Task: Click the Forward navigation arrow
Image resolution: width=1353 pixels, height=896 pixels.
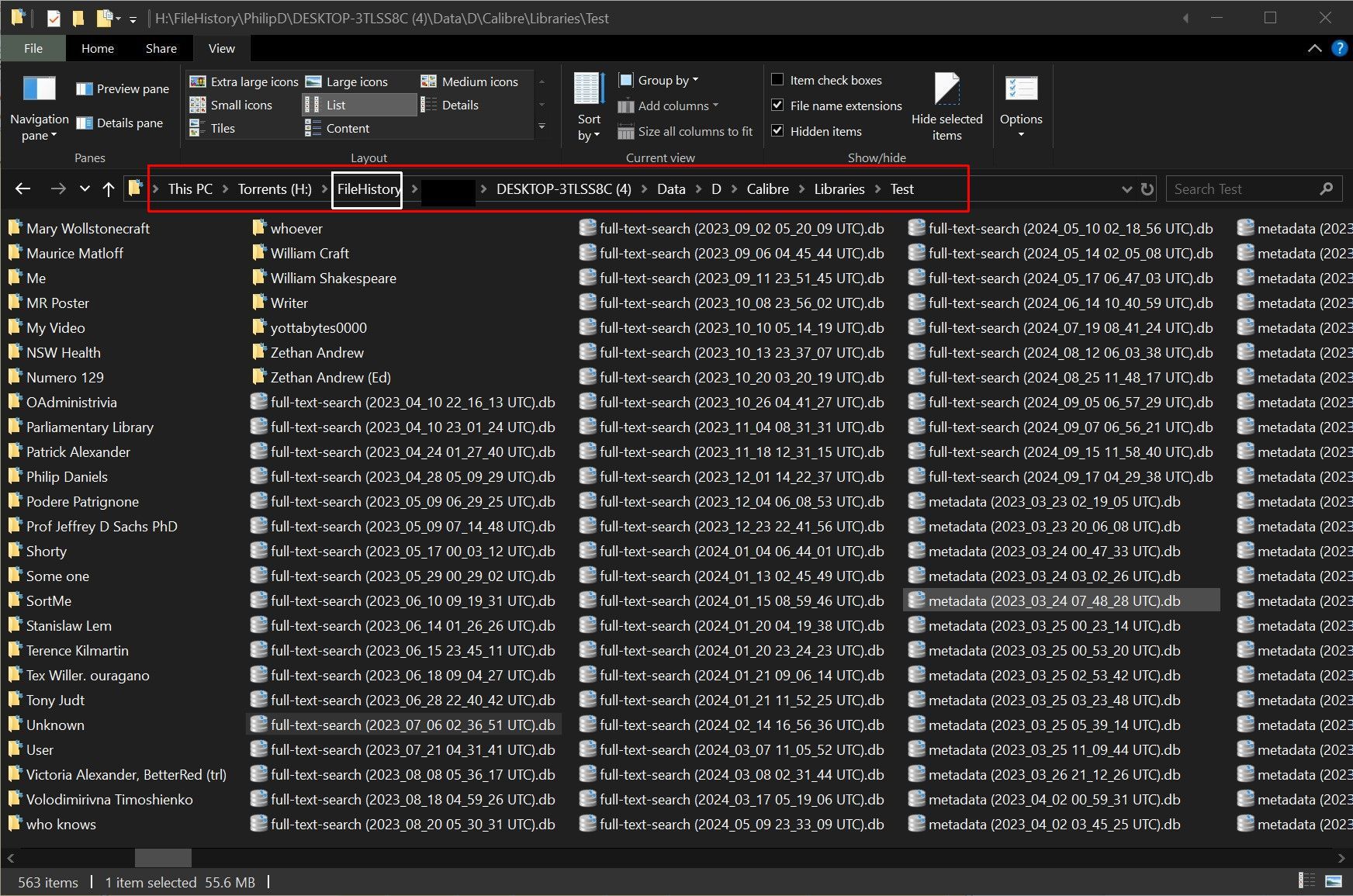Action: tap(58, 189)
